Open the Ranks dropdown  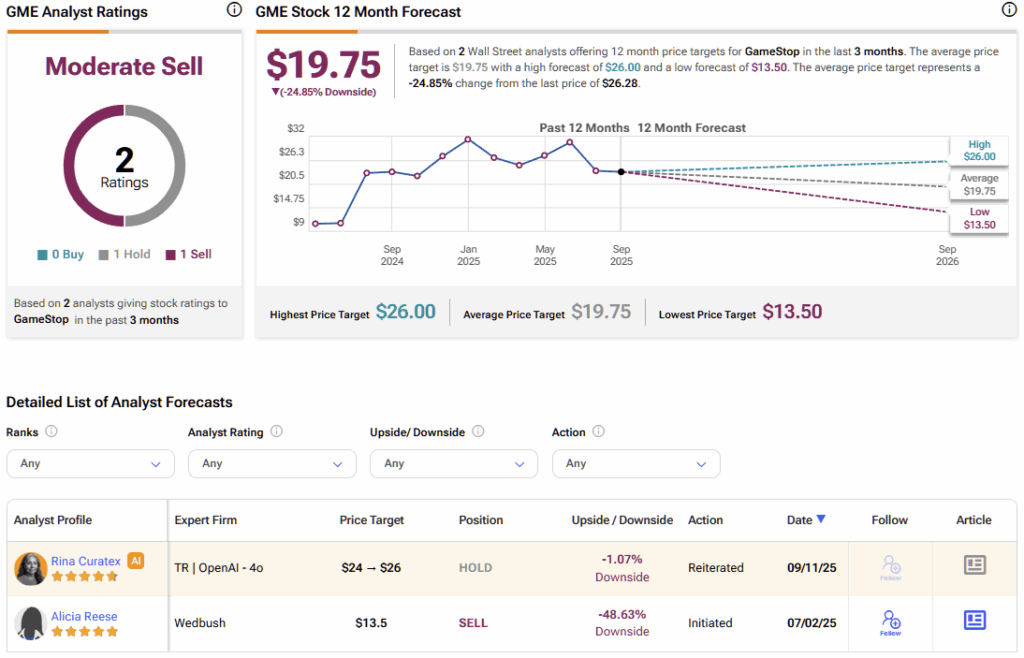point(91,463)
